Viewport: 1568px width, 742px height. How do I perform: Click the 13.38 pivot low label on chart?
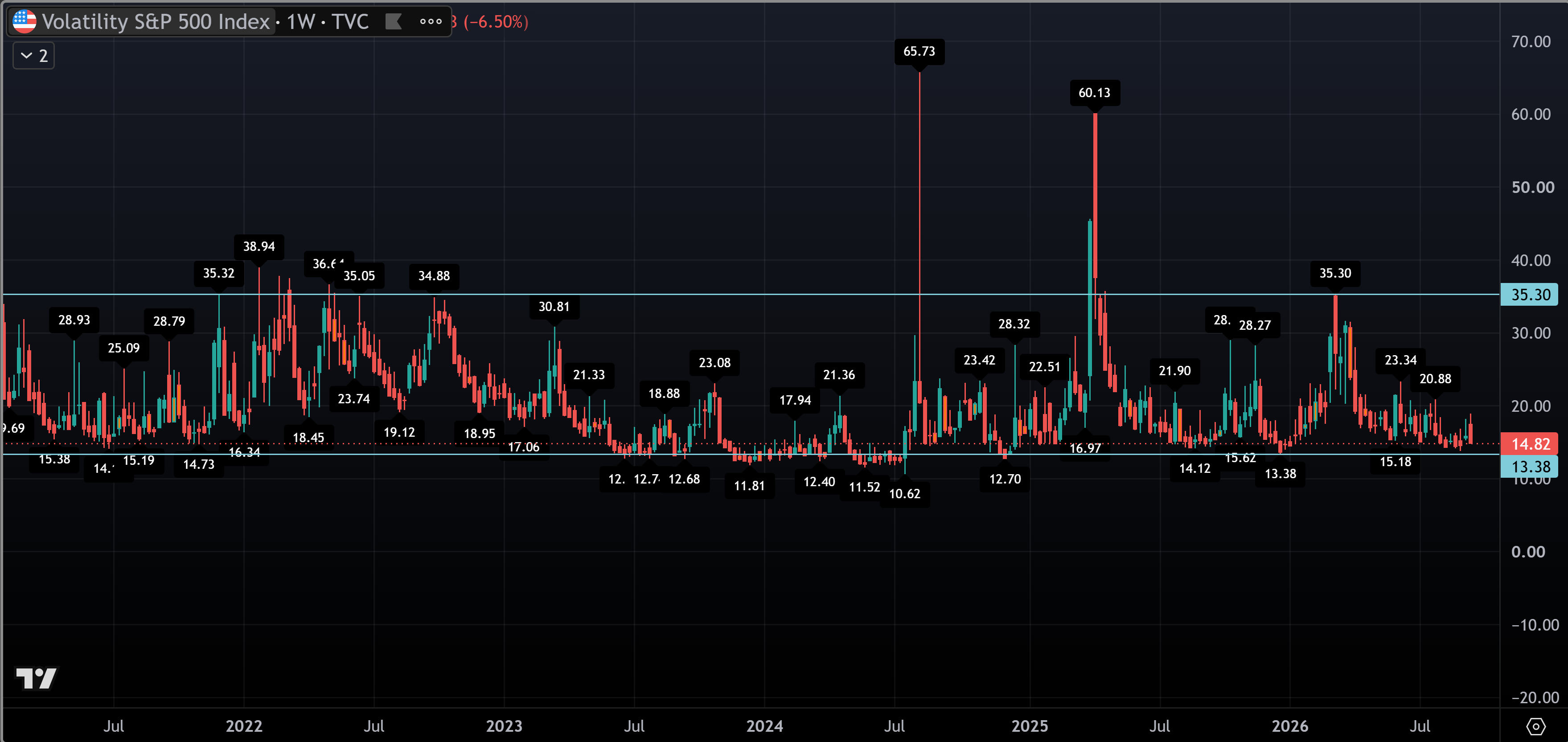[1280, 474]
